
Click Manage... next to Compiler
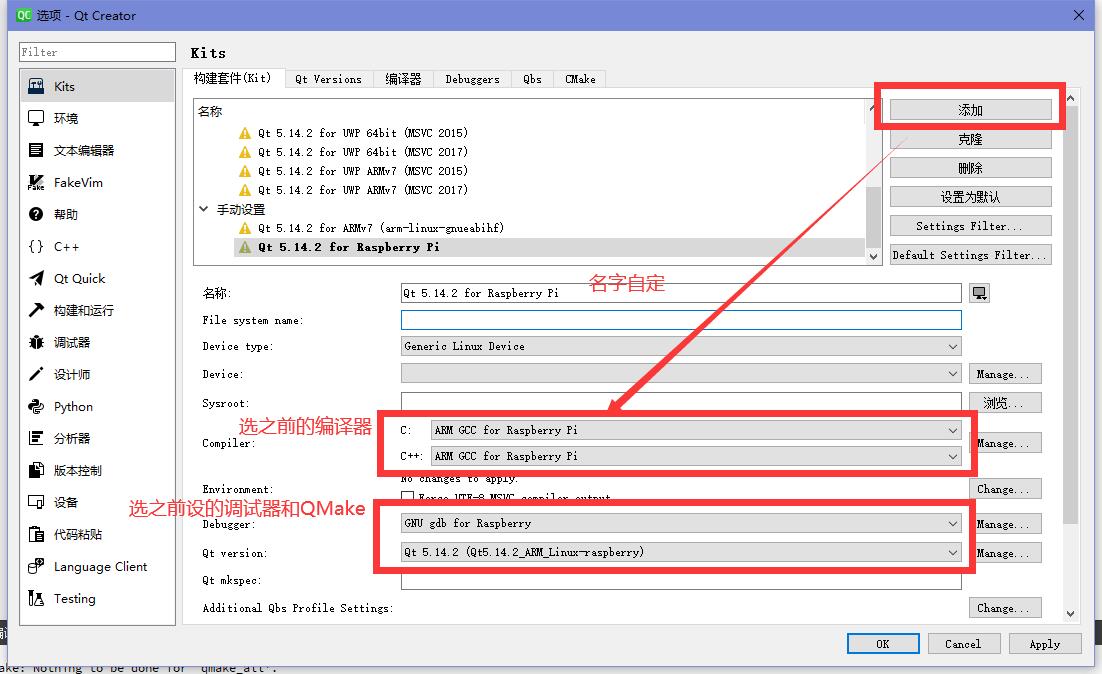coord(1005,443)
